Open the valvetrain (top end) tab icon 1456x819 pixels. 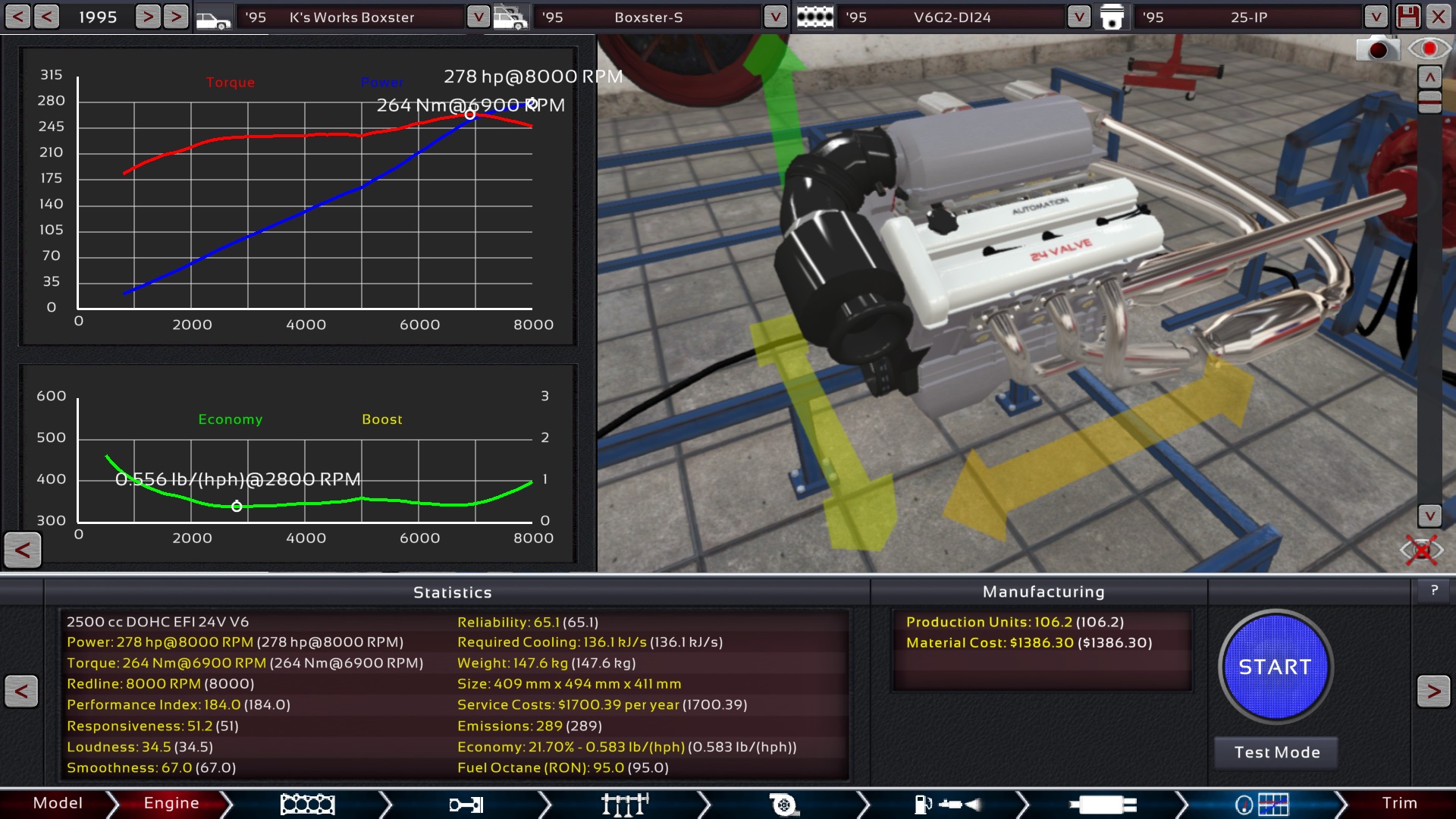(625, 804)
